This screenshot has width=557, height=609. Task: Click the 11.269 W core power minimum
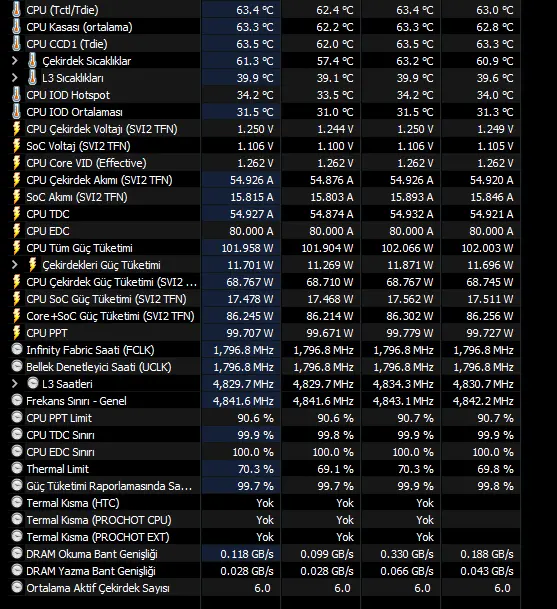[x=330, y=265]
